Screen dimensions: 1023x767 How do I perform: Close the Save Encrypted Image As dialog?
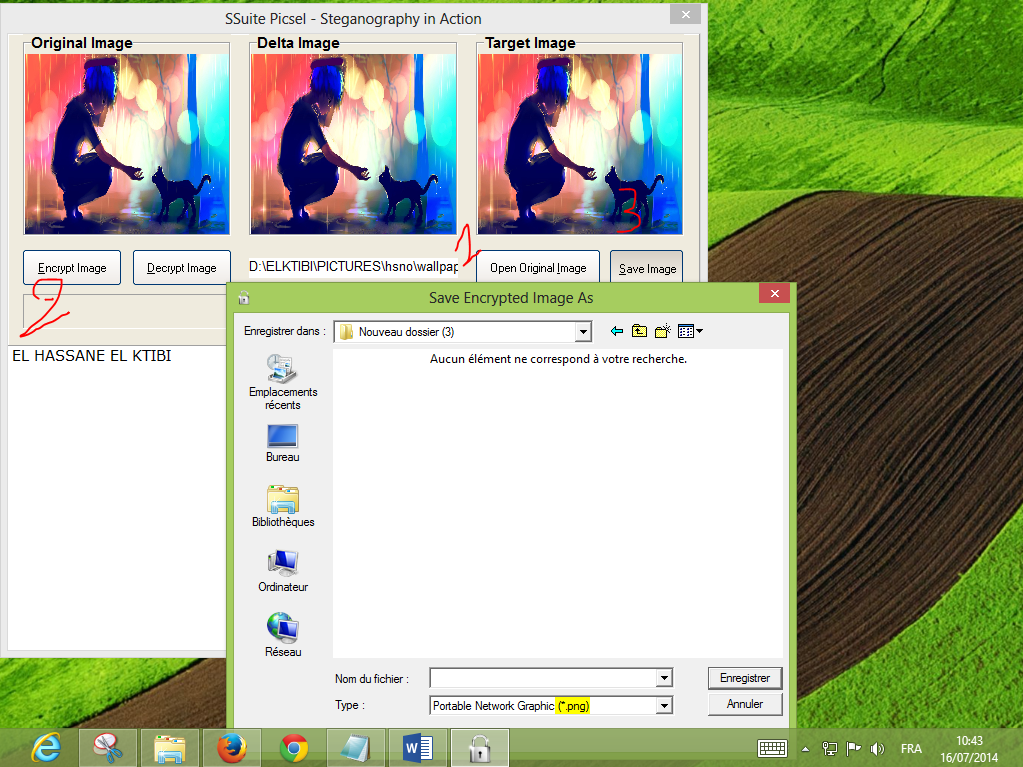[x=774, y=293]
